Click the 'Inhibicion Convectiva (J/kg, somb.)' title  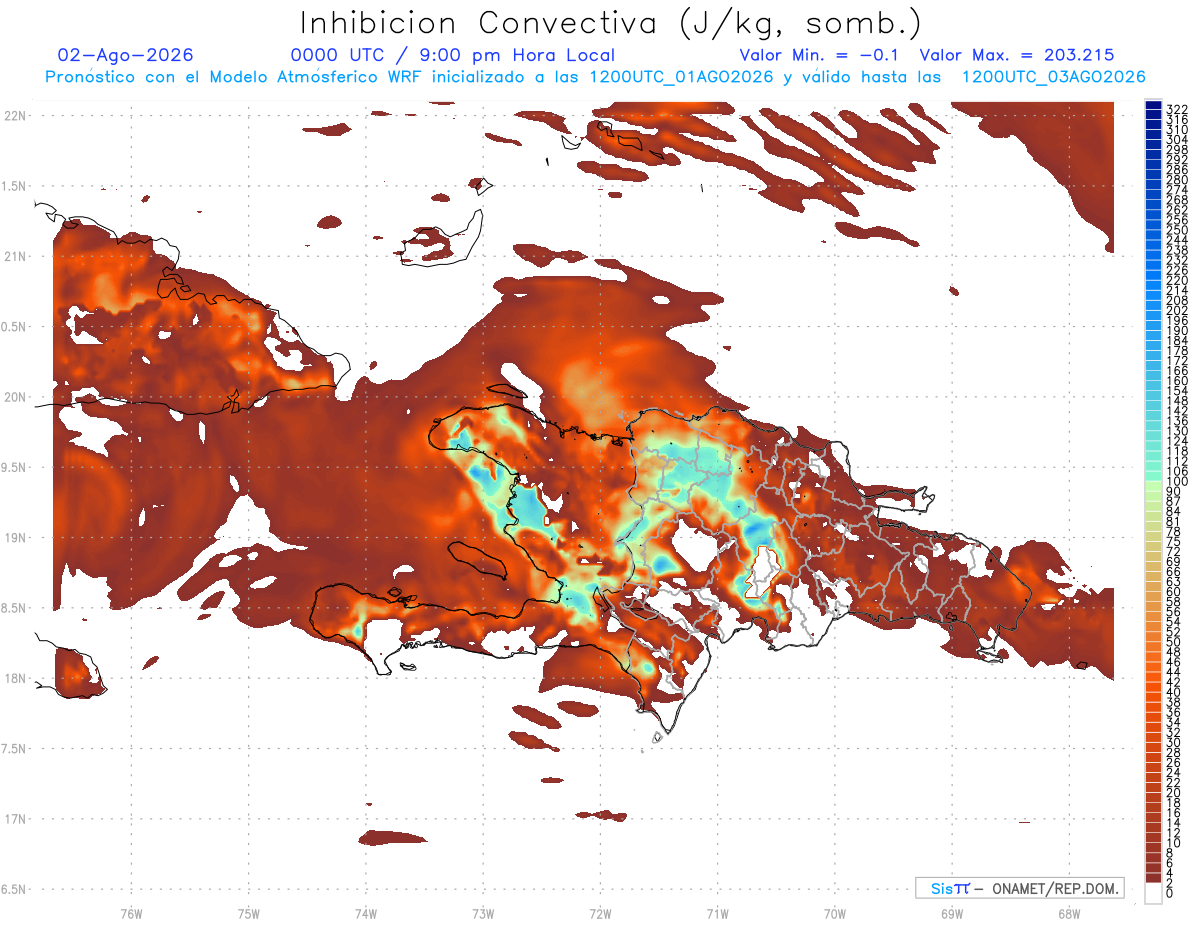click(611, 23)
